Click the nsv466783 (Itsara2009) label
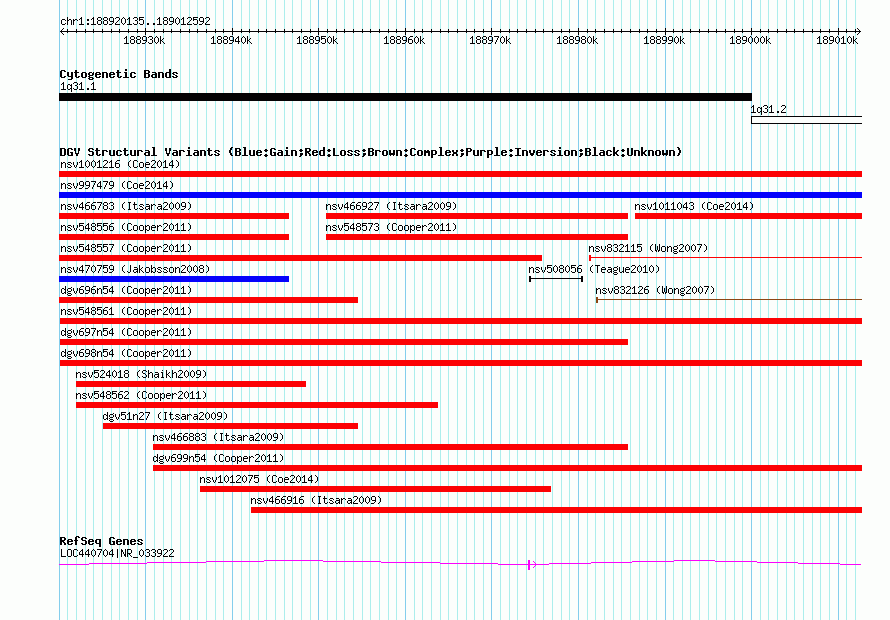The width and height of the screenshot is (890, 620). click(x=126, y=206)
